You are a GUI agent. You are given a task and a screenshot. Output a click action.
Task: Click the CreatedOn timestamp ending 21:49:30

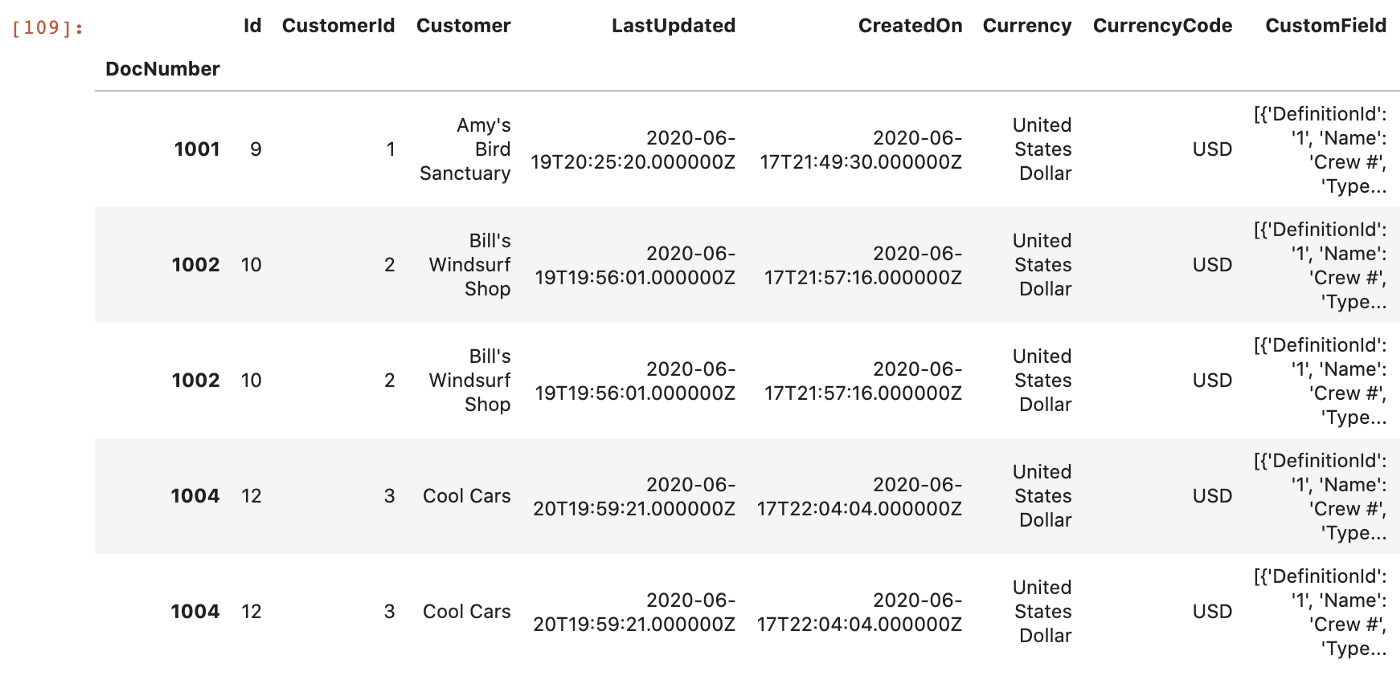tap(862, 150)
